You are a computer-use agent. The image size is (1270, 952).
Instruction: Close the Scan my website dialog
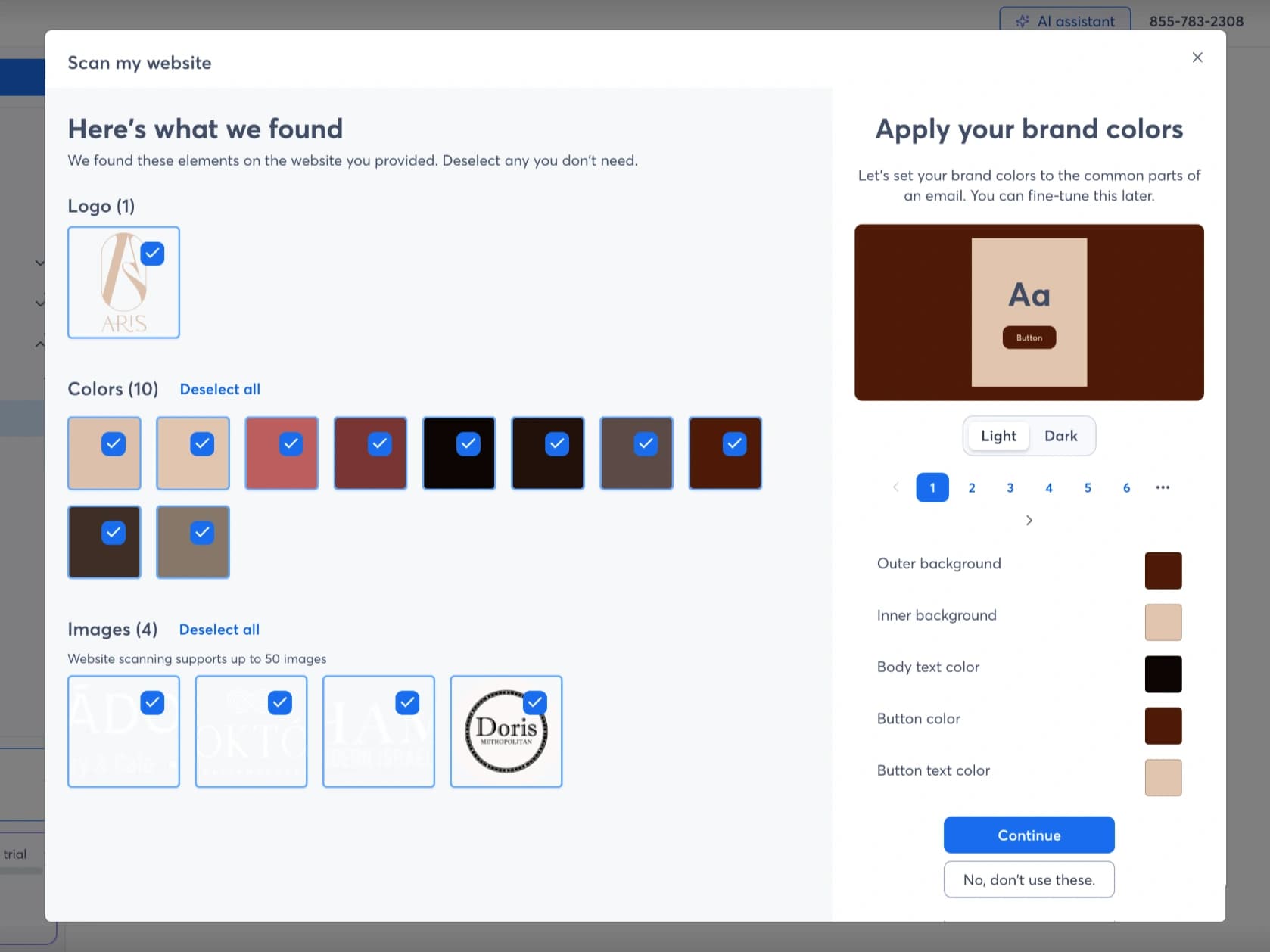click(x=1197, y=58)
